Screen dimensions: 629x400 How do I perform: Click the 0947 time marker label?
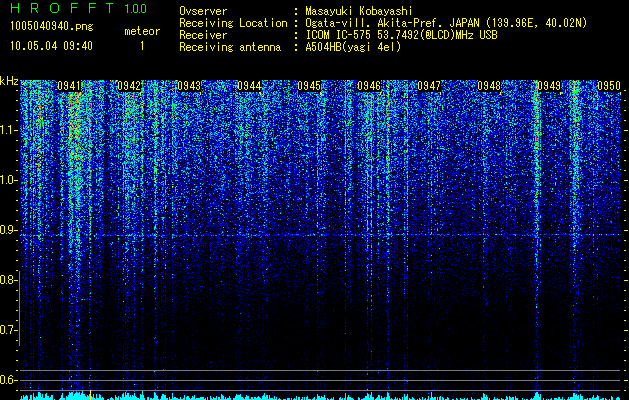click(x=429, y=86)
